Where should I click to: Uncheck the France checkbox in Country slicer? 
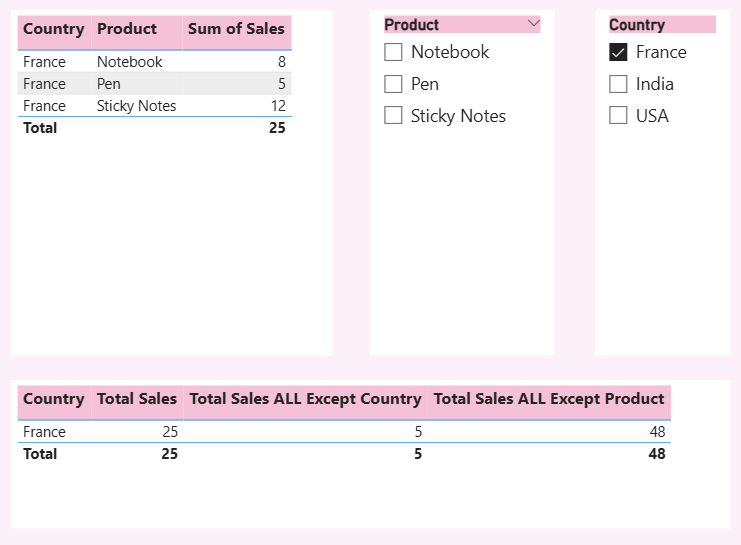[x=618, y=52]
